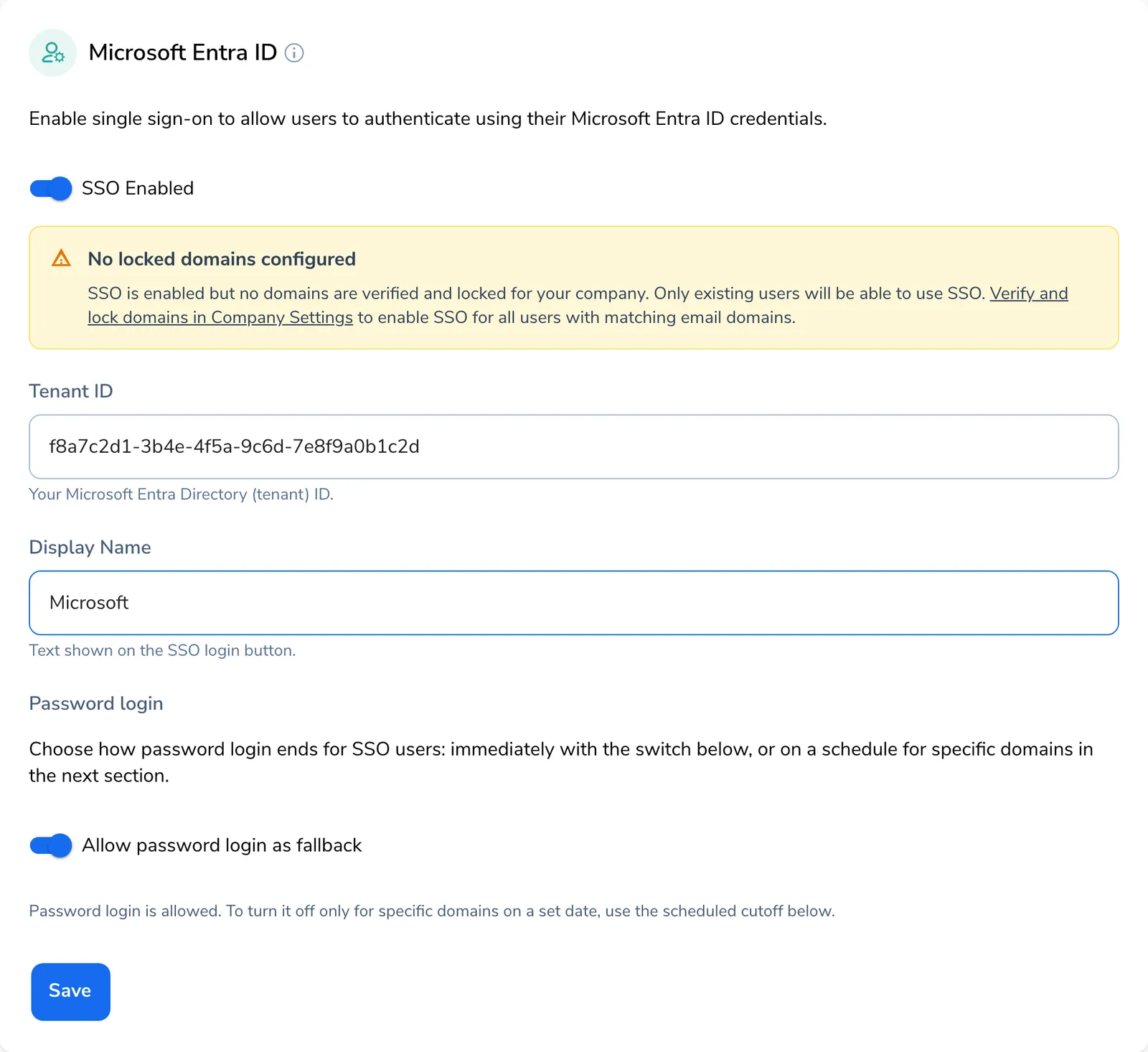Click the 'Enable single sign-on' description text
1148x1052 pixels.
pyautogui.click(x=428, y=118)
